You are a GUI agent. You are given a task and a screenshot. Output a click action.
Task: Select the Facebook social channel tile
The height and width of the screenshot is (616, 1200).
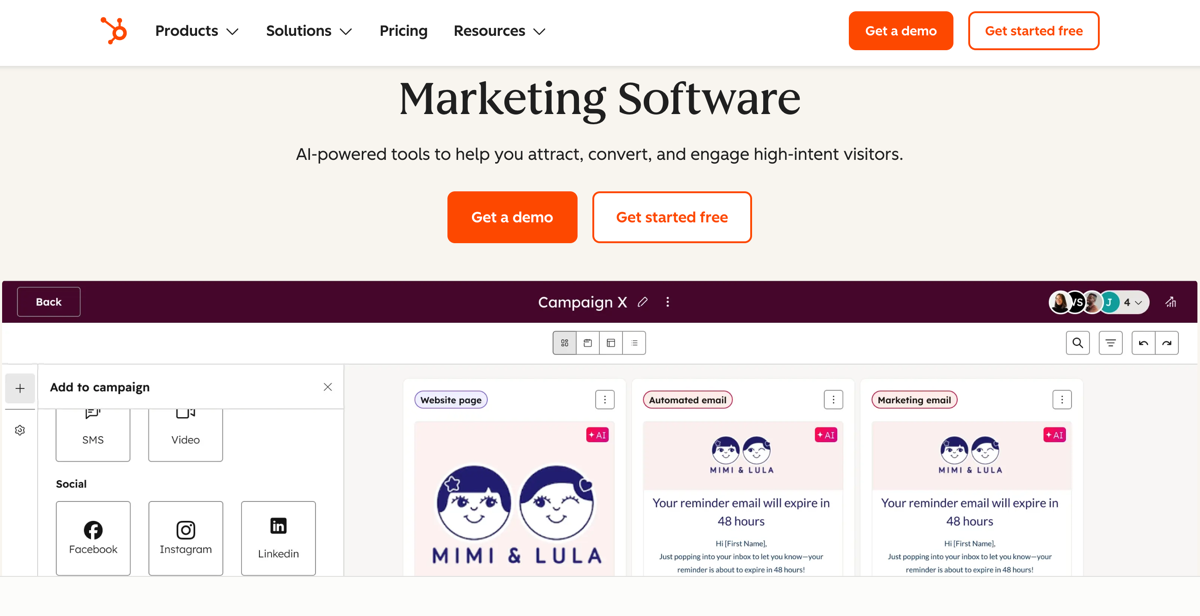click(x=93, y=538)
